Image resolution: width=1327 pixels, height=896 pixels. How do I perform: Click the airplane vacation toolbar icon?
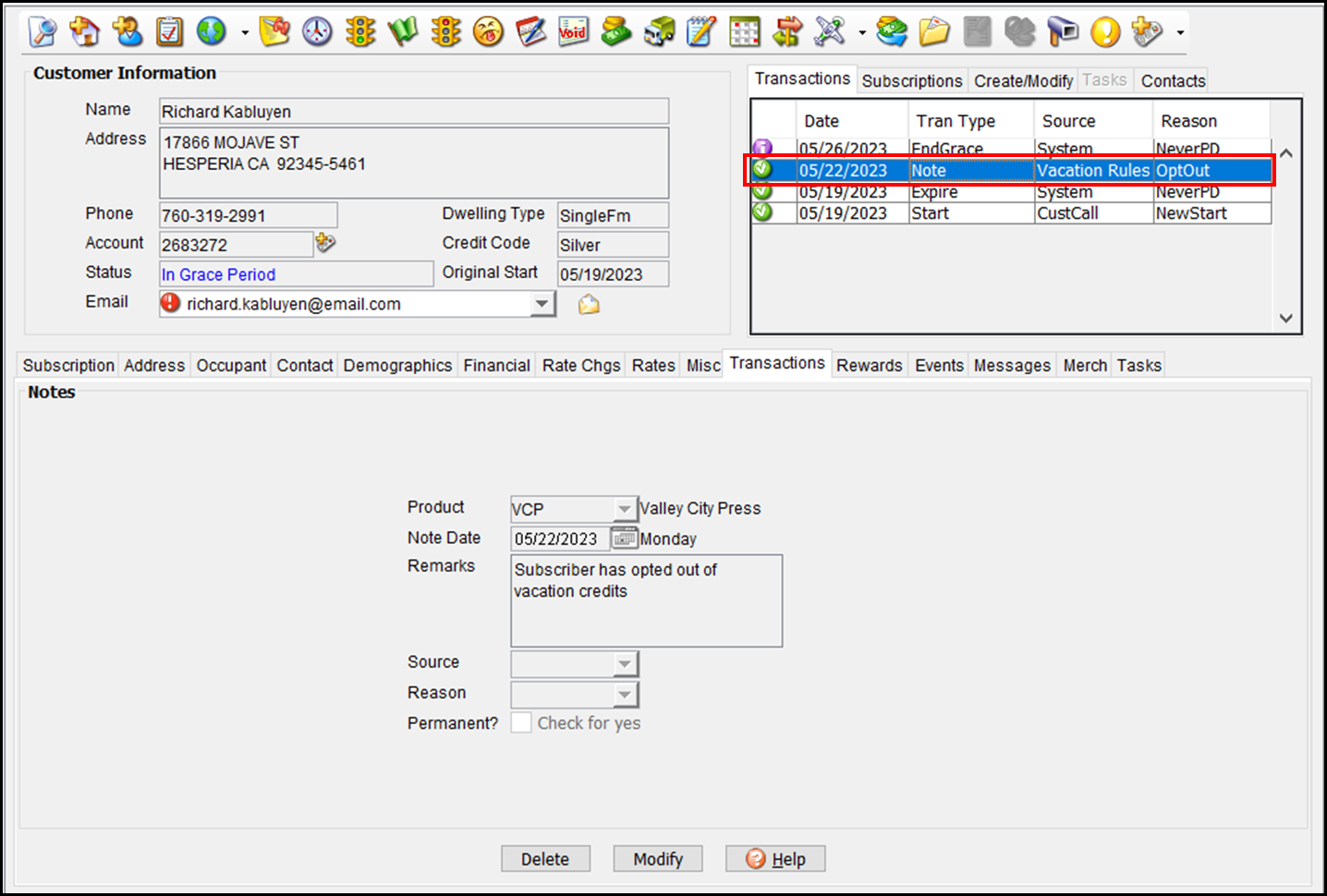(829, 32)
